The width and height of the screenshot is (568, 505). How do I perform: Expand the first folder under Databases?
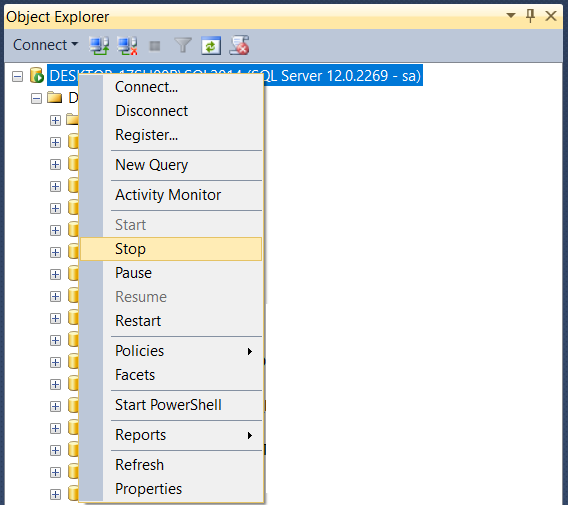coord(55,121)
